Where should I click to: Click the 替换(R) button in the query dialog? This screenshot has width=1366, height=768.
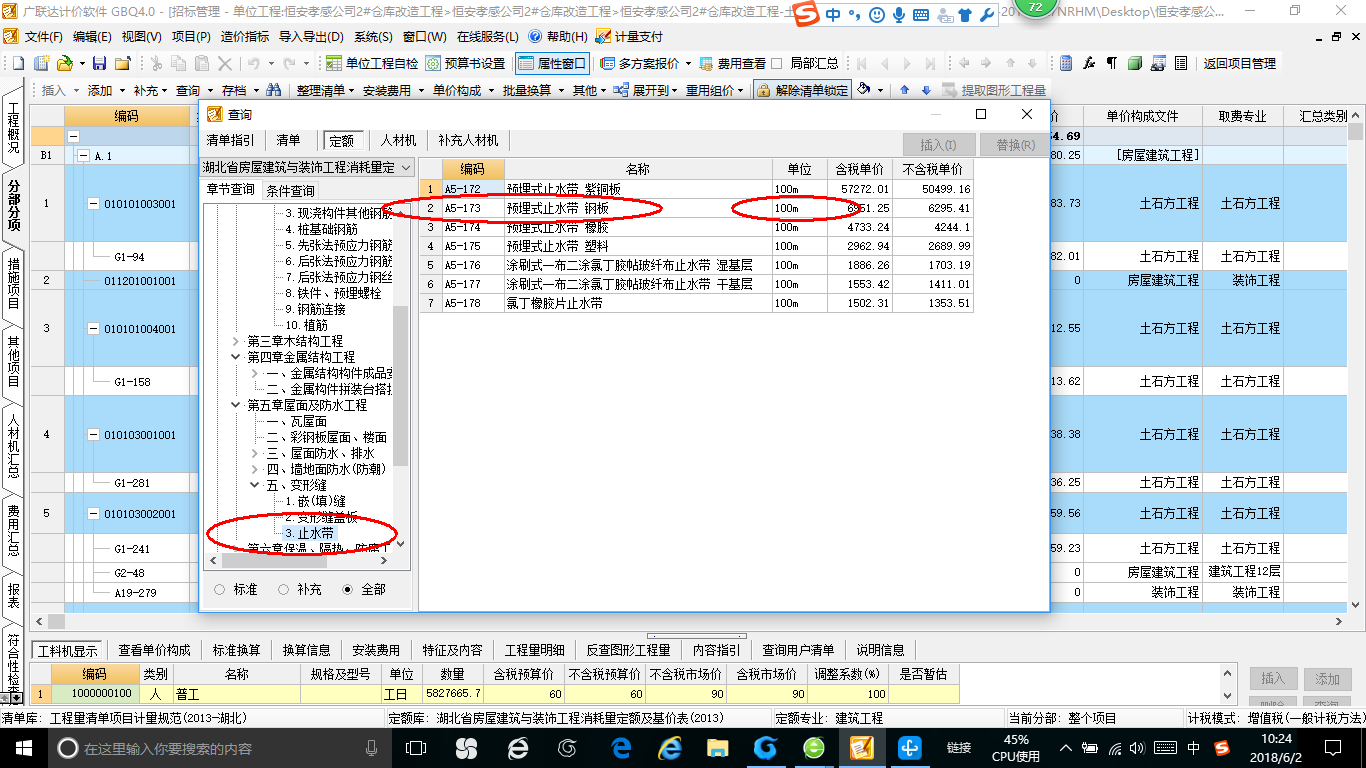click(1015, 145)
